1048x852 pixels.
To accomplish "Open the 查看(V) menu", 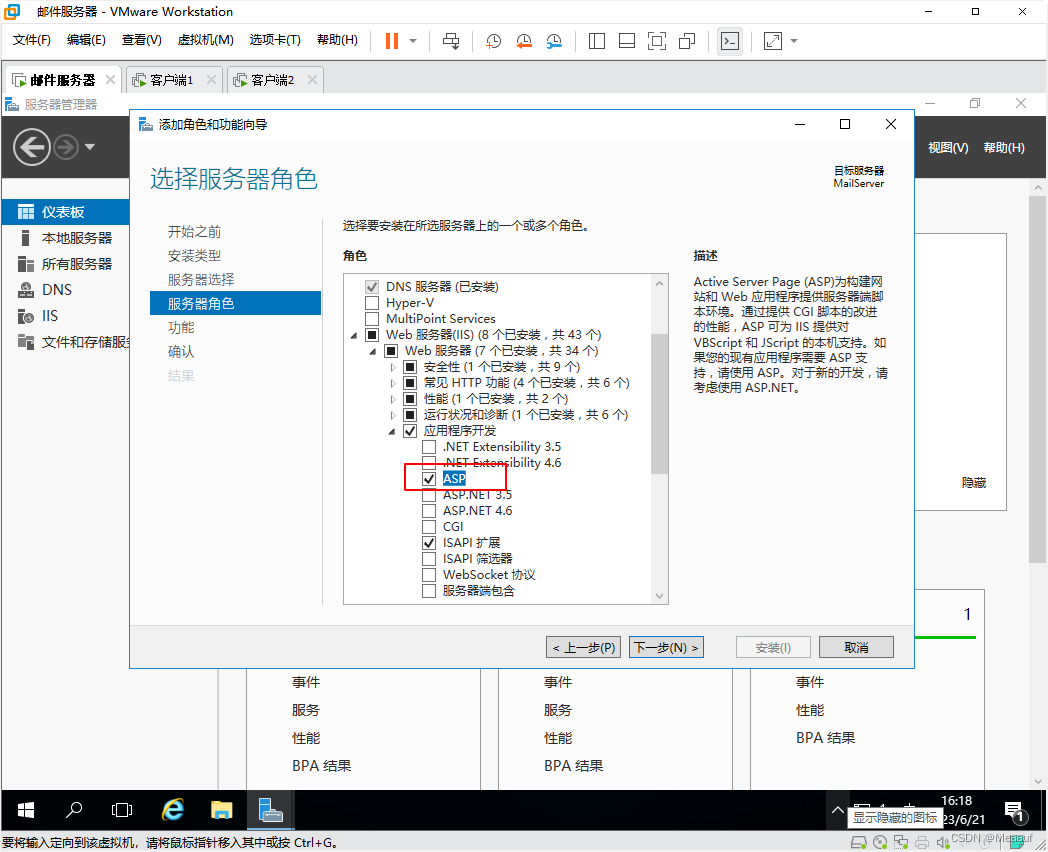I will [142, 40].
